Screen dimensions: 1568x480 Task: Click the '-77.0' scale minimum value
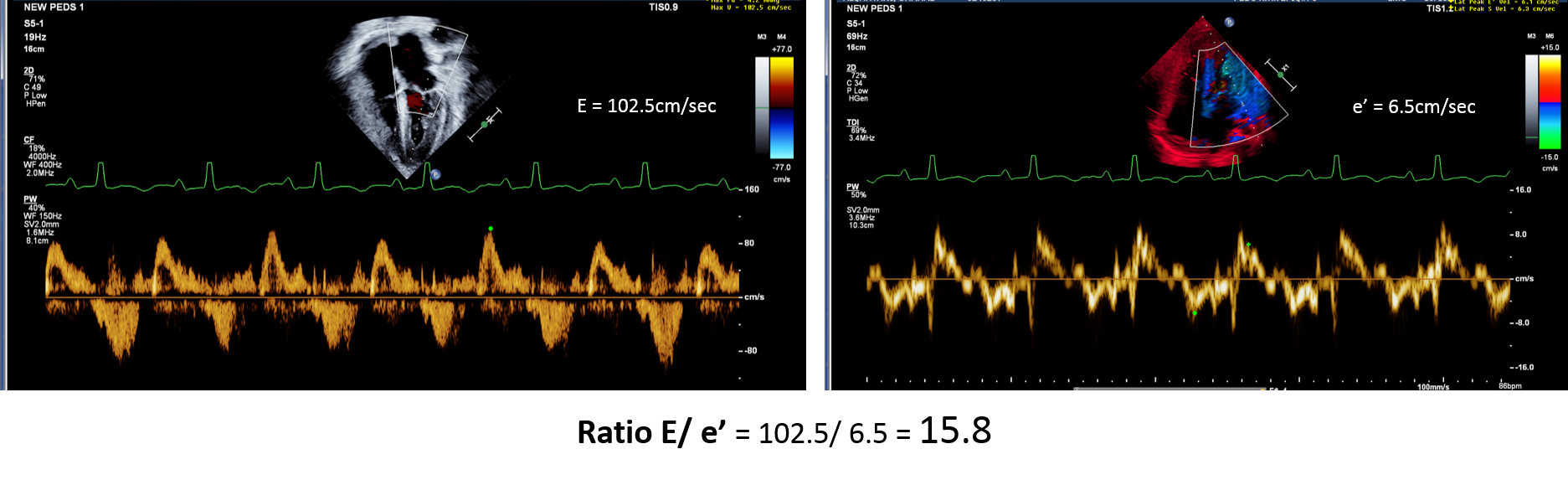pos(782,168)
